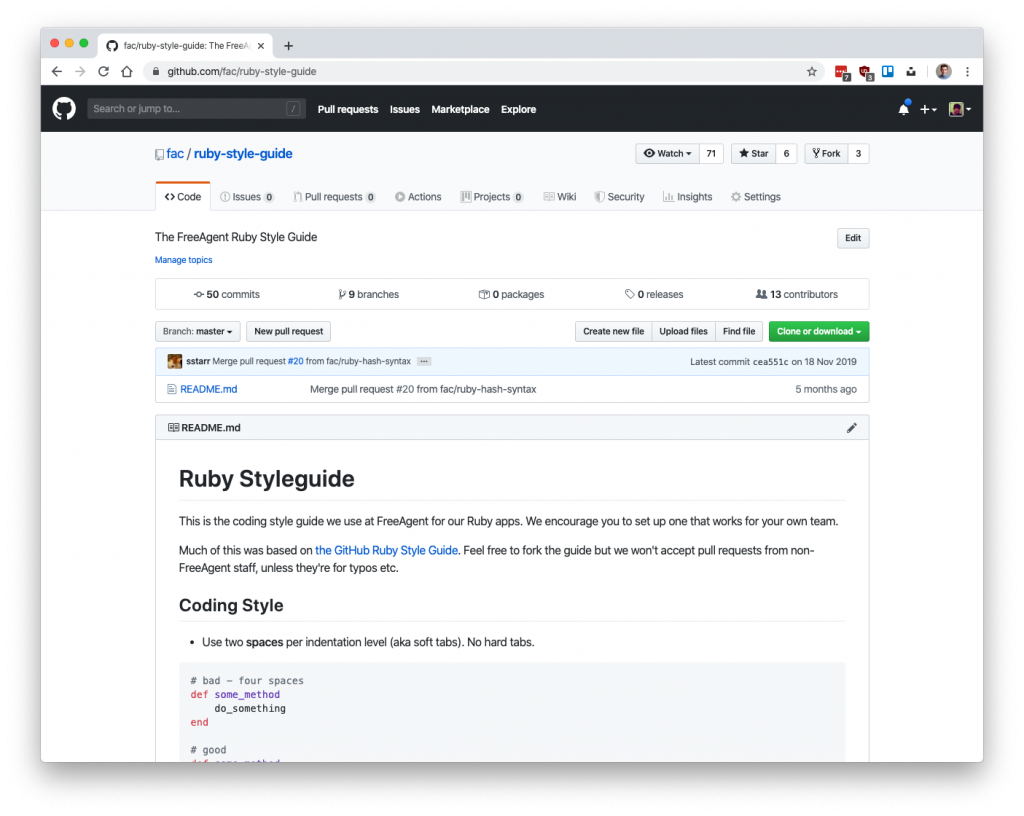Open the fac owner link
Screen dimensions: 1024x816
(175, 153)
